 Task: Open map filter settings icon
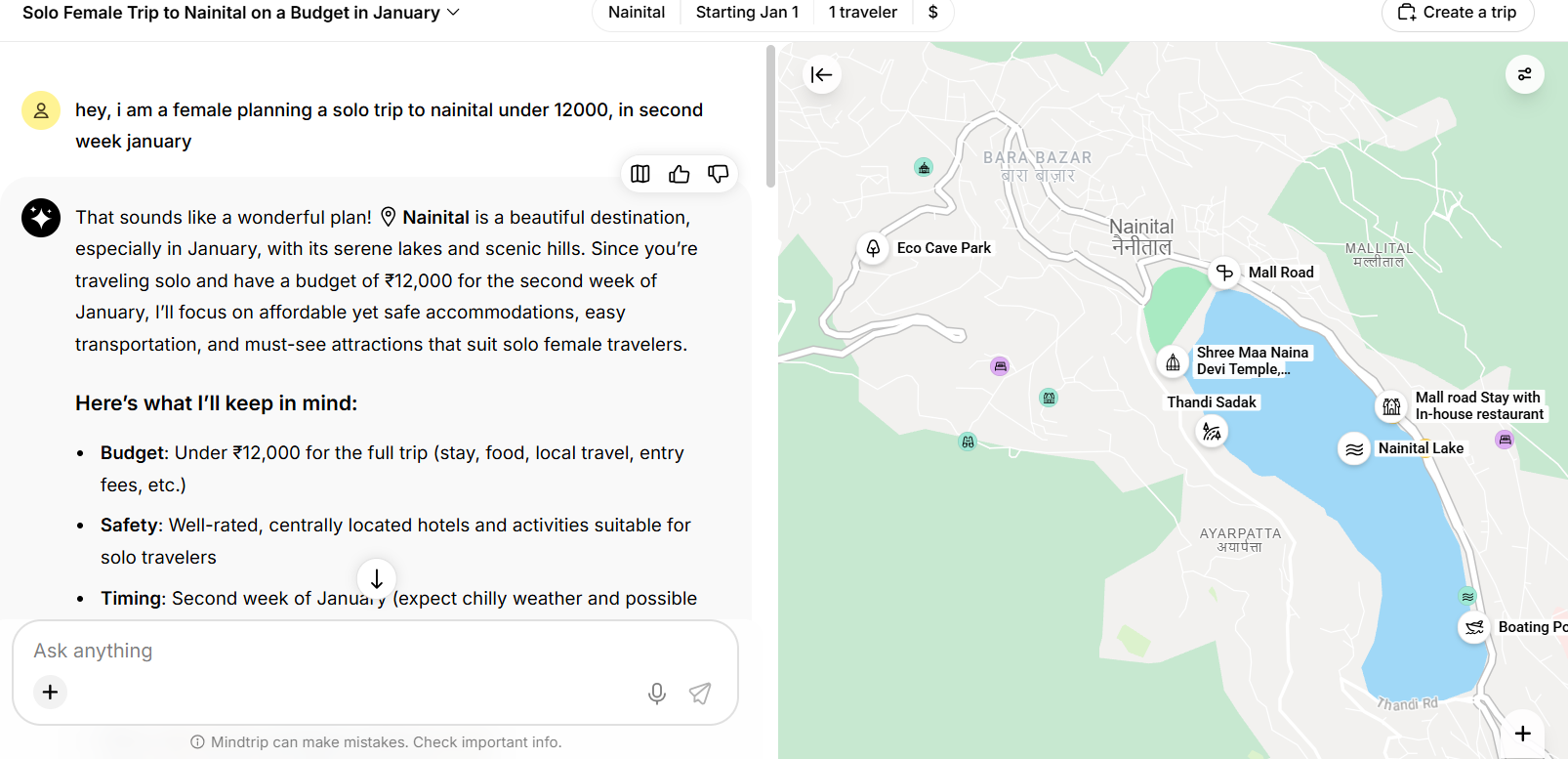[1524, 74]
